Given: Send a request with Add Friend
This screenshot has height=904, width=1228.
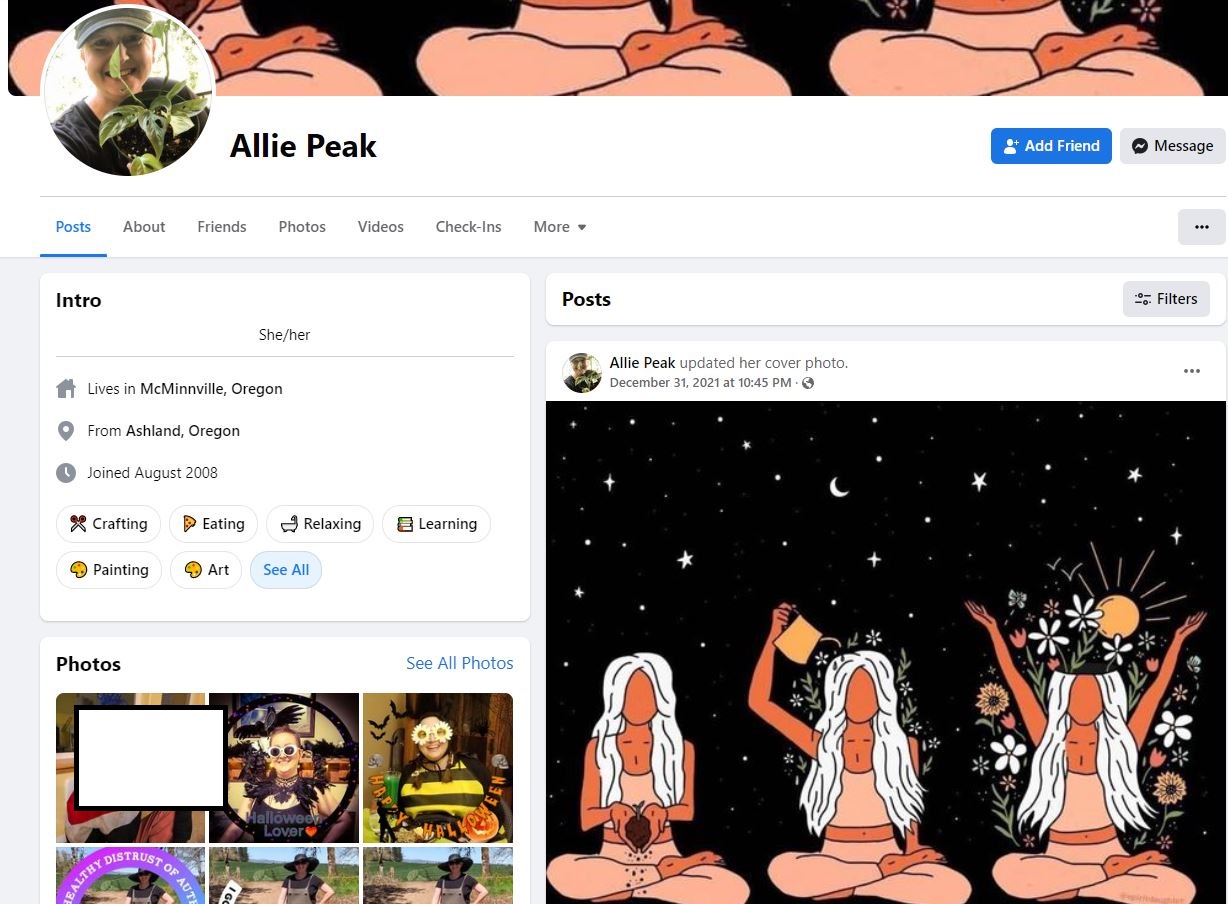Looking at the screenshot, I should pos(1051,146).
